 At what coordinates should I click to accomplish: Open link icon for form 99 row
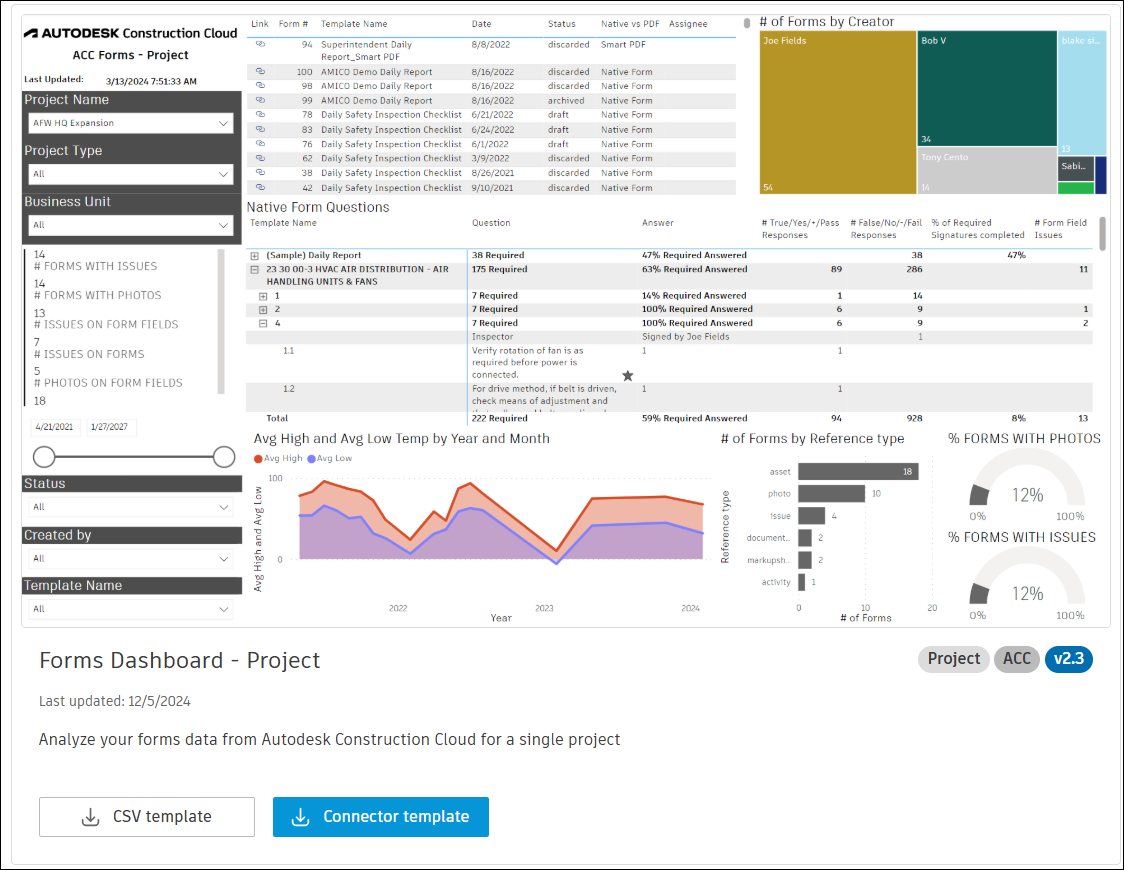(x=260, y=100)
